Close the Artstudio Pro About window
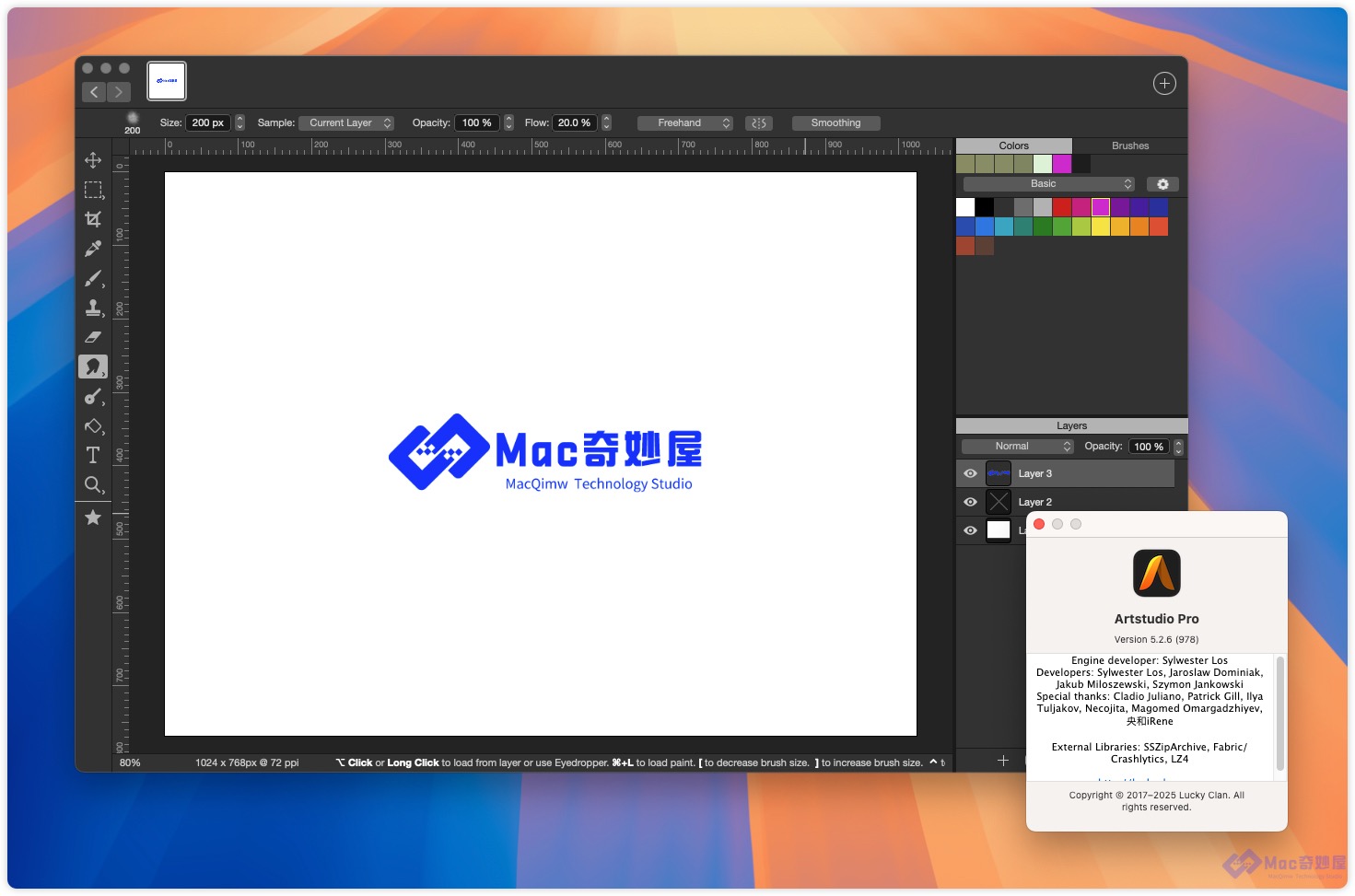This screenshot has width=1355, height=896. coord(1039,524)
